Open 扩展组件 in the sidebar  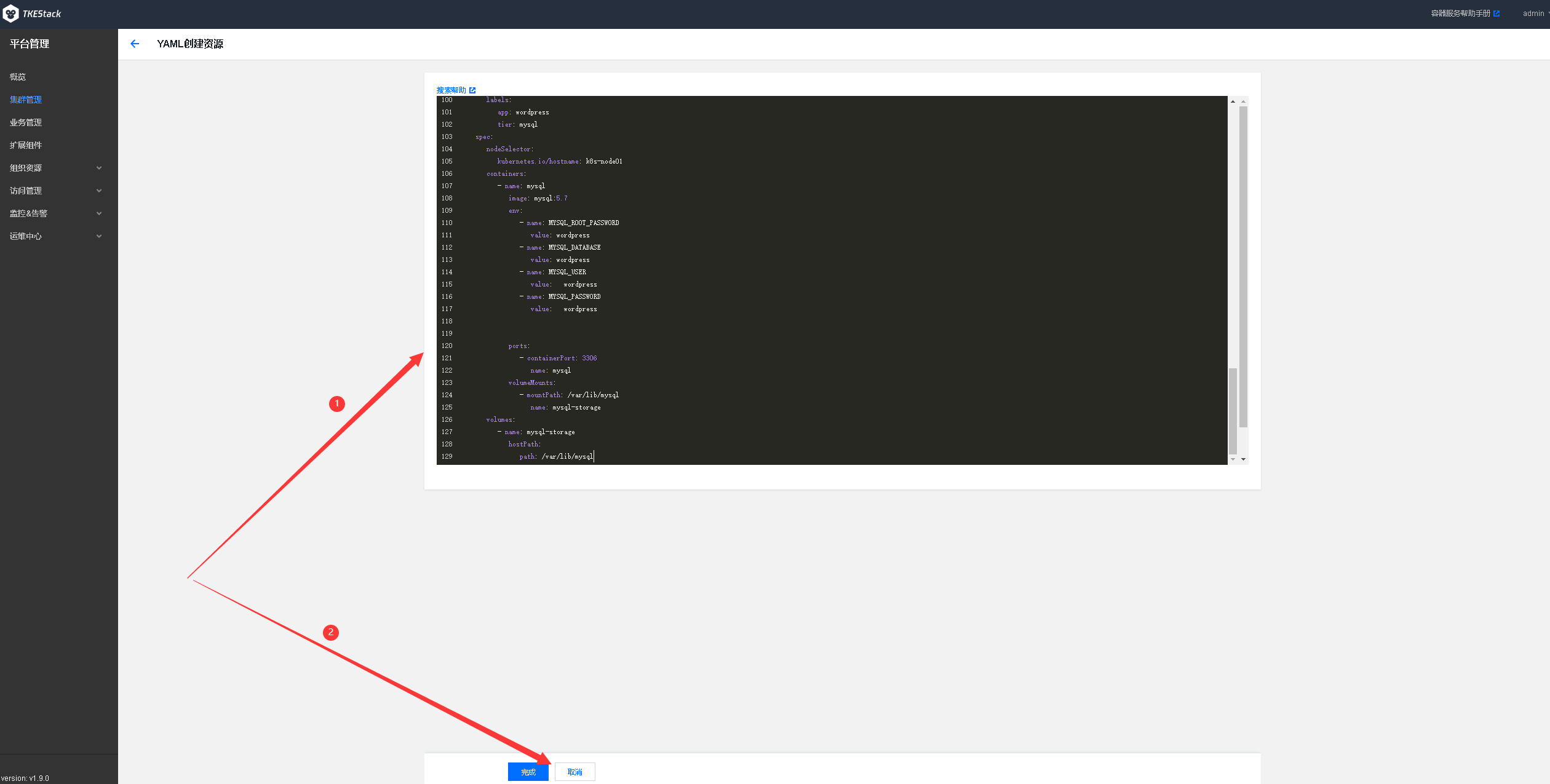pos(26,145)
